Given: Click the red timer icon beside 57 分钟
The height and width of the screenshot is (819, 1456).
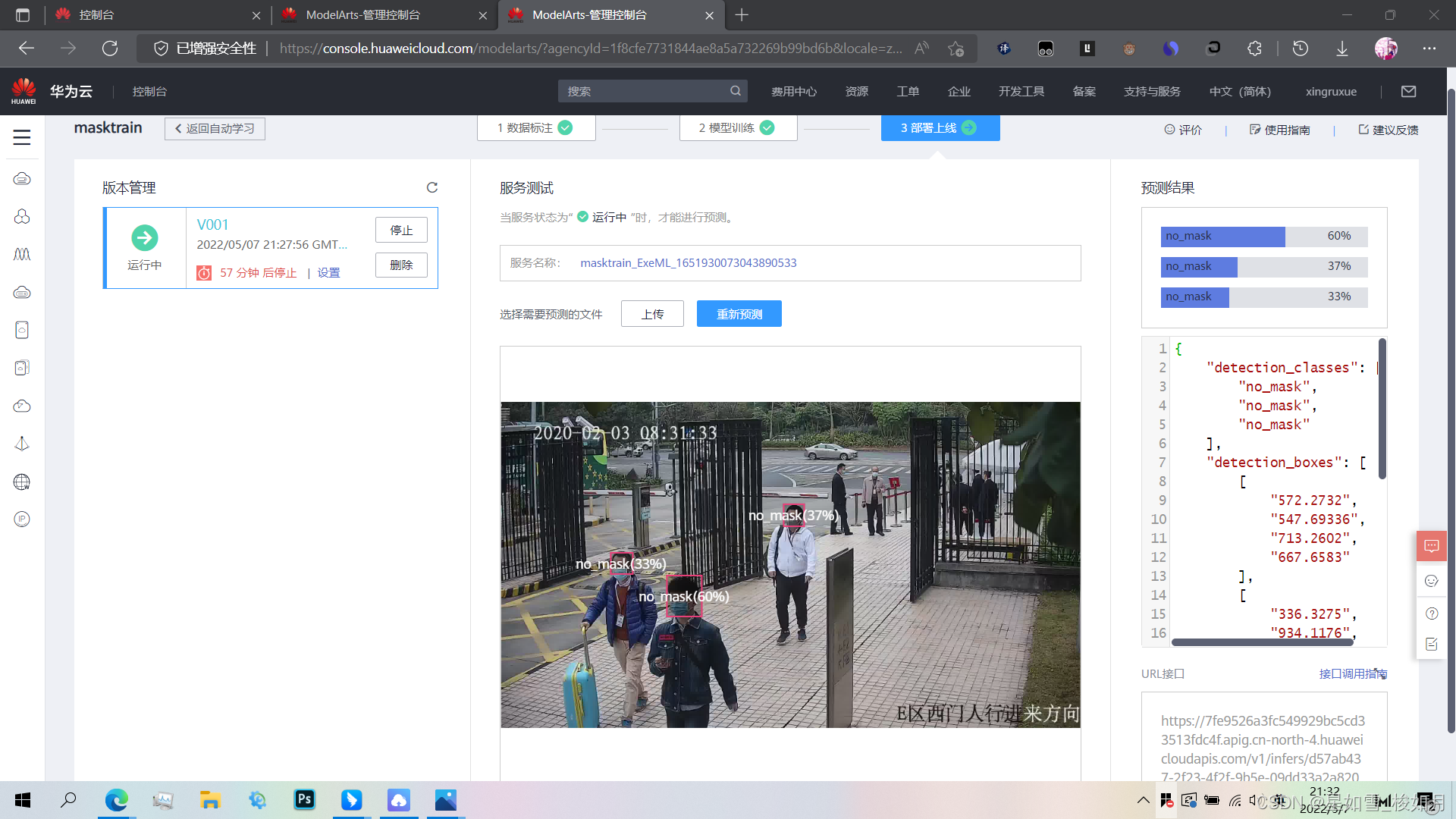Looking at the screenshot, I should (204, 273).
